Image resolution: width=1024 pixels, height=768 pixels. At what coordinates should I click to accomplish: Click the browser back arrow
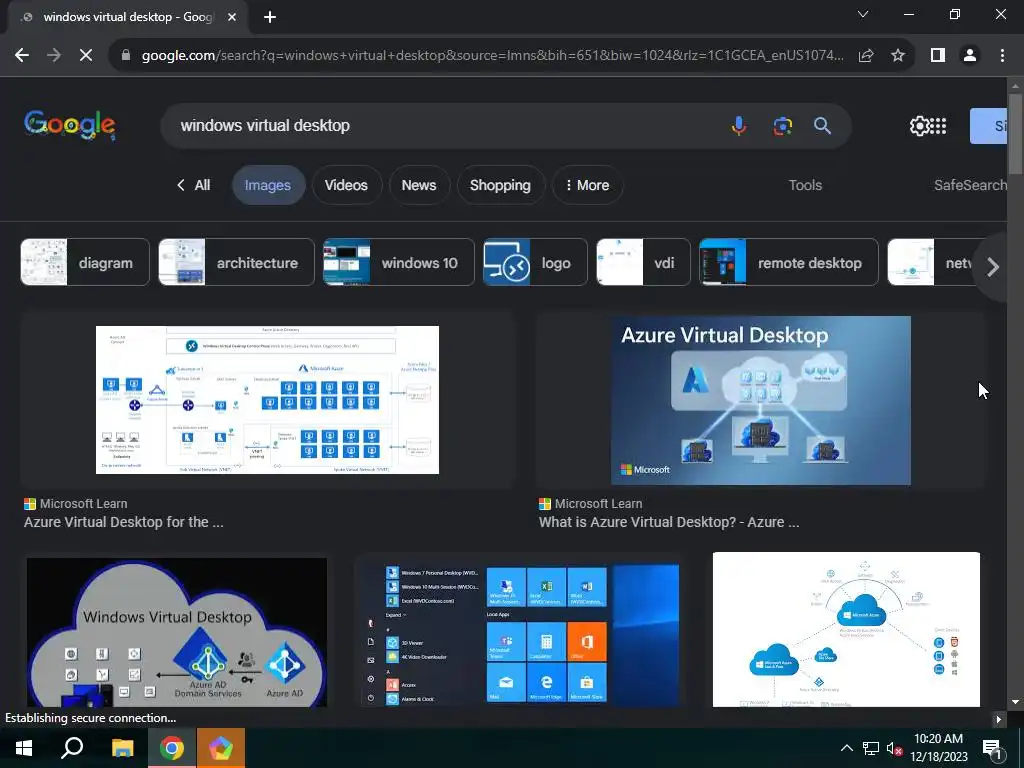tap(22, 56)
